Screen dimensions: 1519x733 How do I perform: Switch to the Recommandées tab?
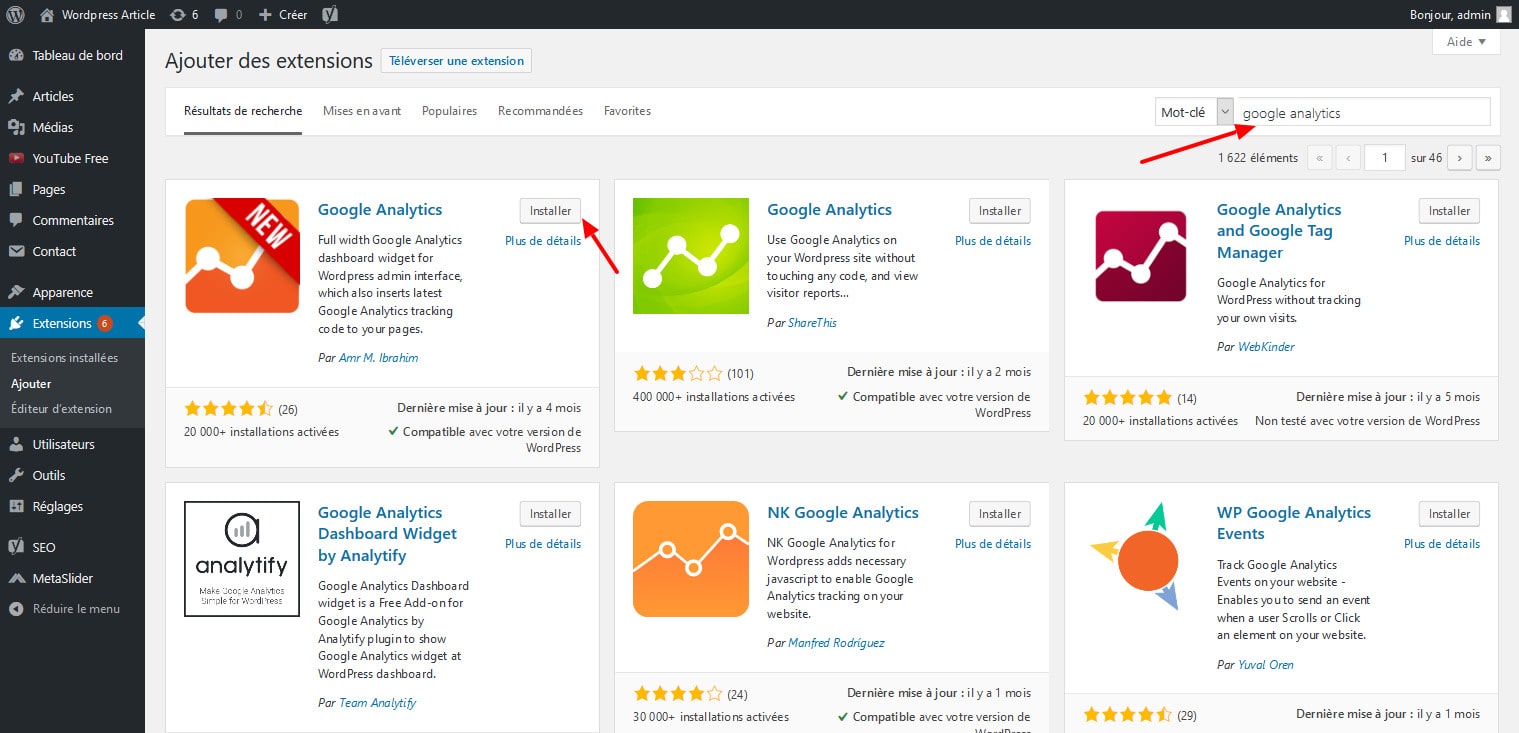click(x=540, y=111)
